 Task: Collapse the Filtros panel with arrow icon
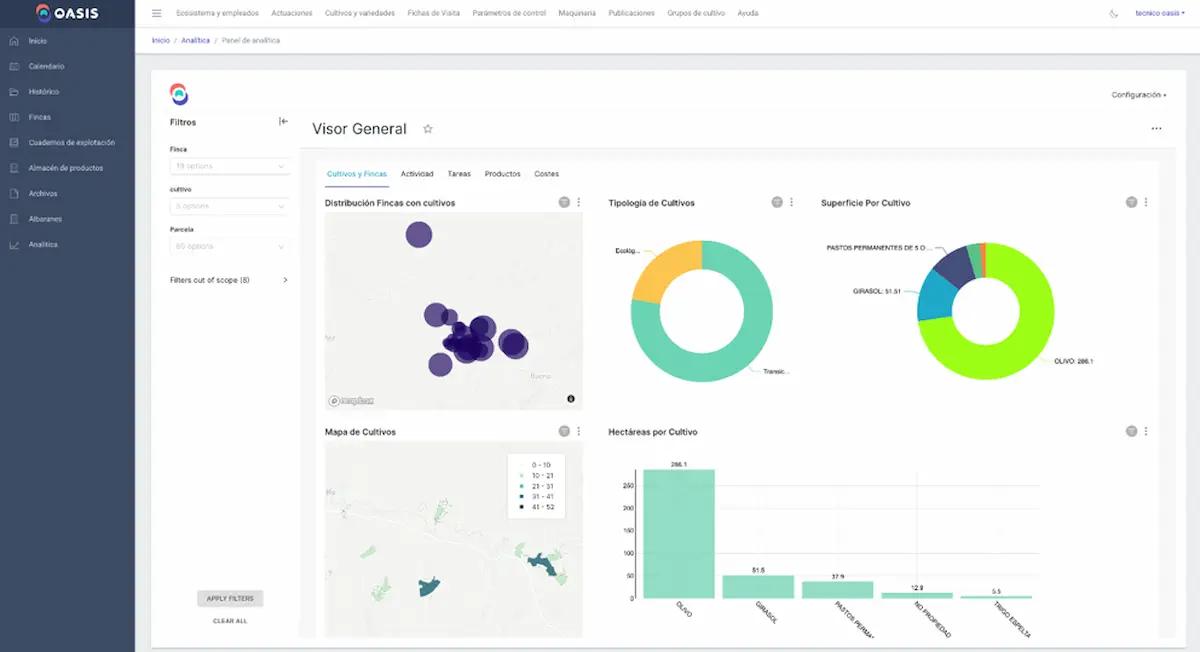pos(283,122)
